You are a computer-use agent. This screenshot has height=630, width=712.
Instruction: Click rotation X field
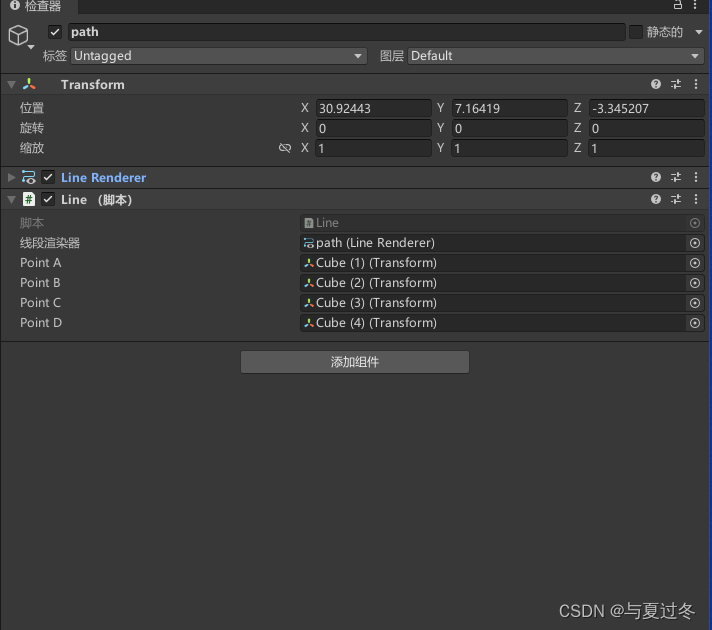pos(373,129)
